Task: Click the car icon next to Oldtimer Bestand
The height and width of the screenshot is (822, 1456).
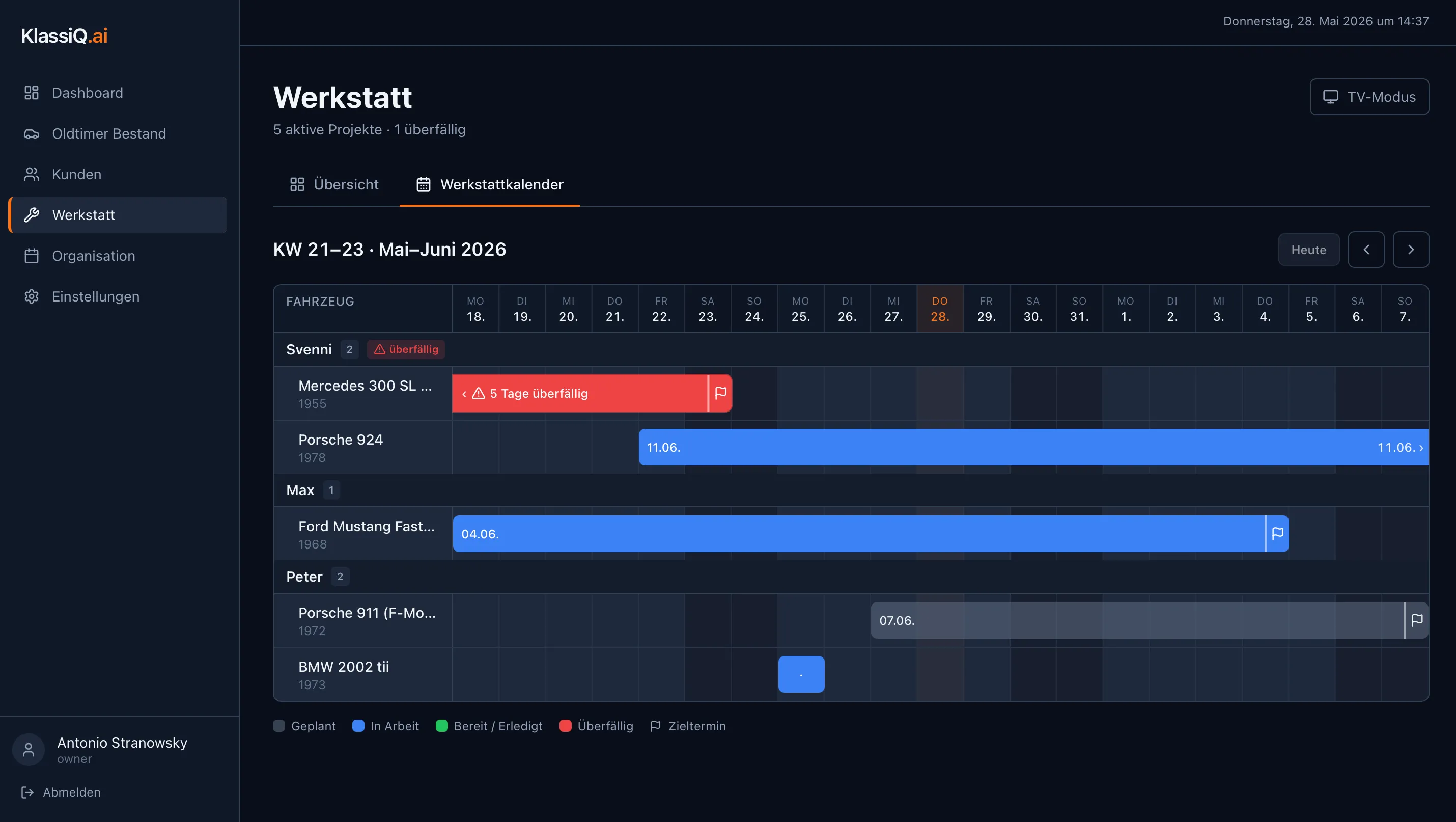Action: (32, 133)
